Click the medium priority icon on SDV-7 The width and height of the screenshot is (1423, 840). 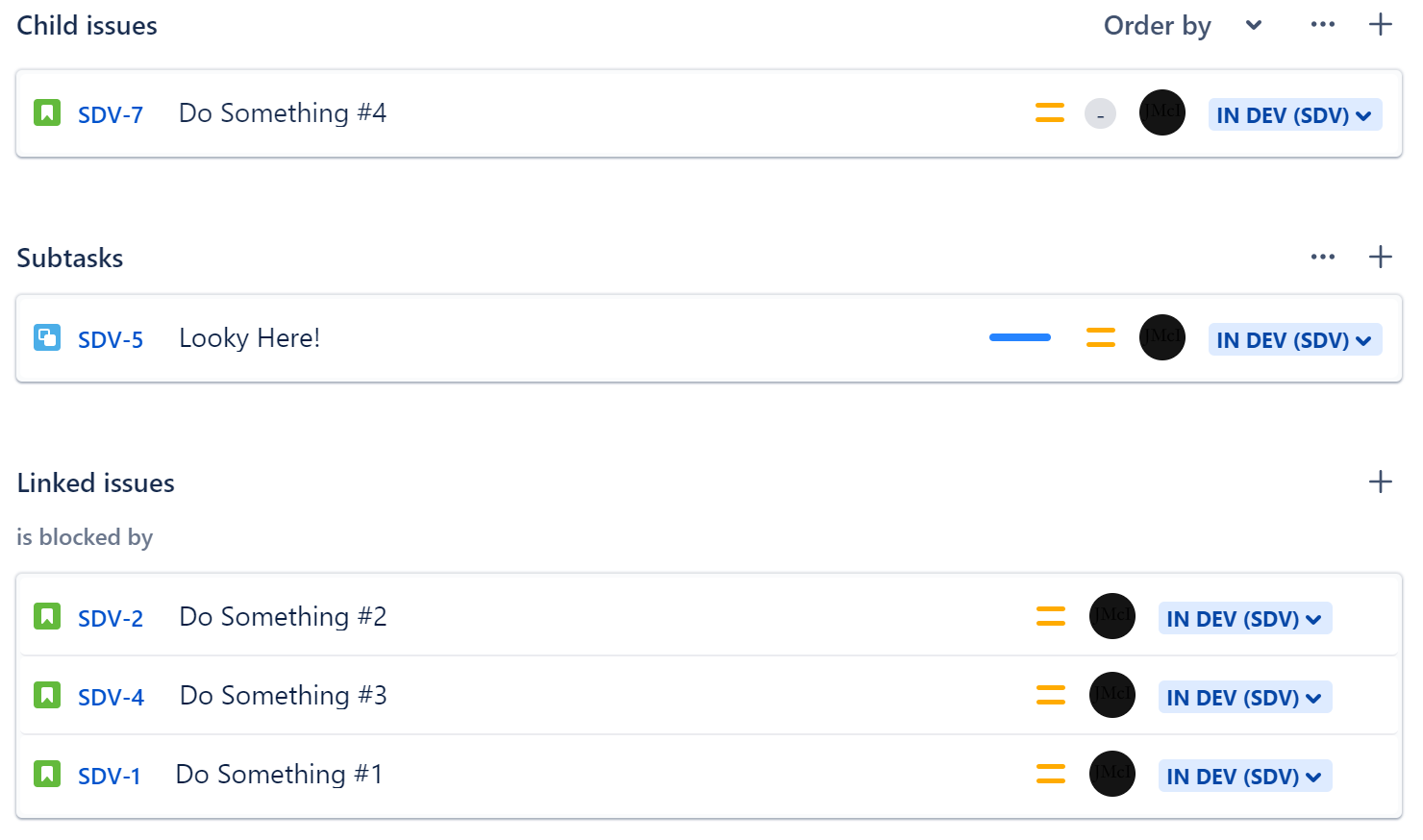[1050, 112]
